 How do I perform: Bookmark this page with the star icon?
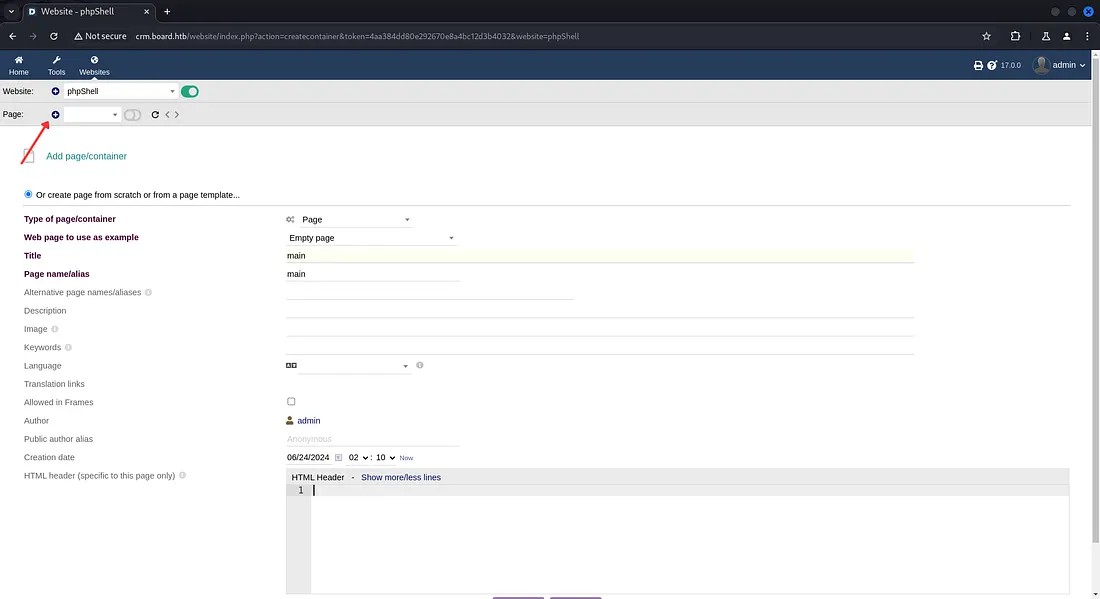tap(986, 36)
